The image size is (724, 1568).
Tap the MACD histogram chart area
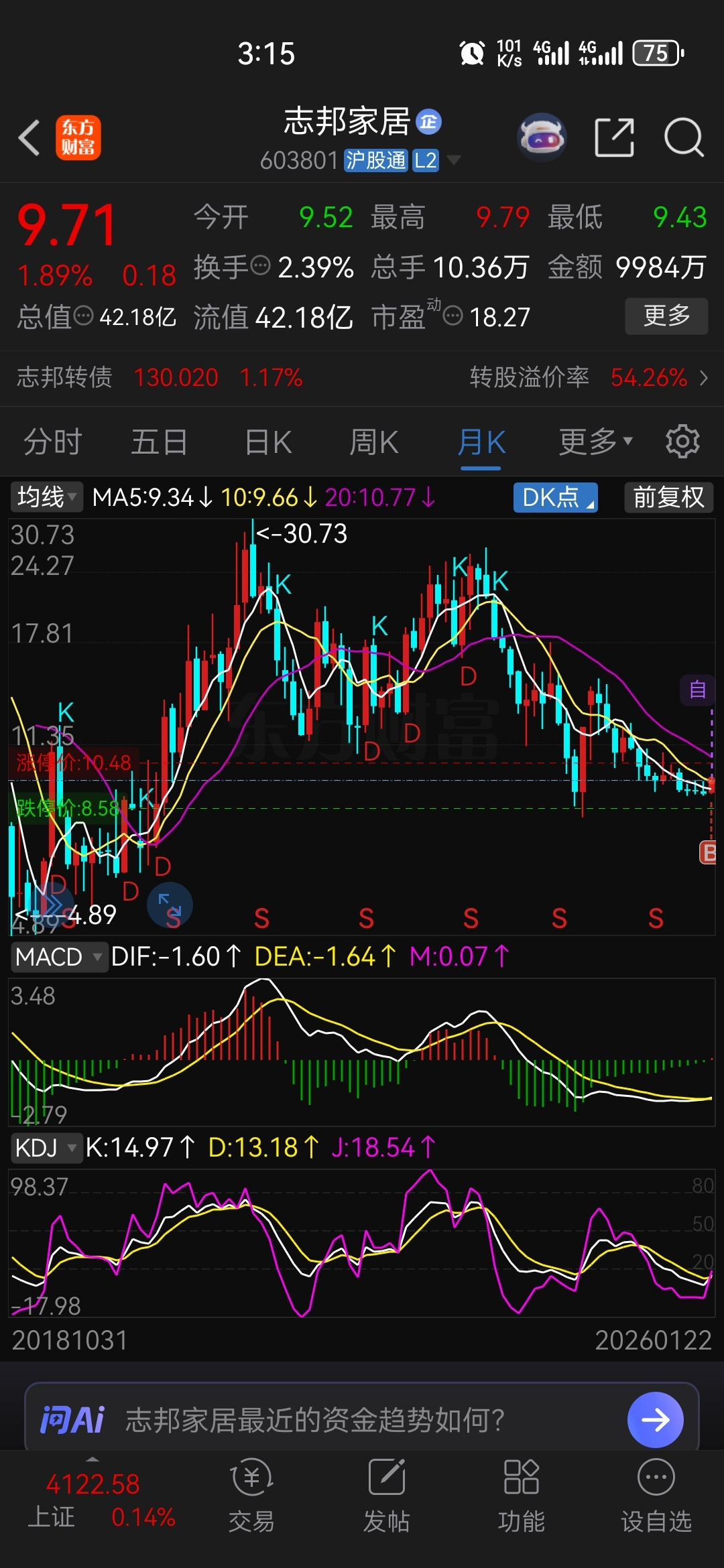pyautogui.click(x=362, y=1051)
